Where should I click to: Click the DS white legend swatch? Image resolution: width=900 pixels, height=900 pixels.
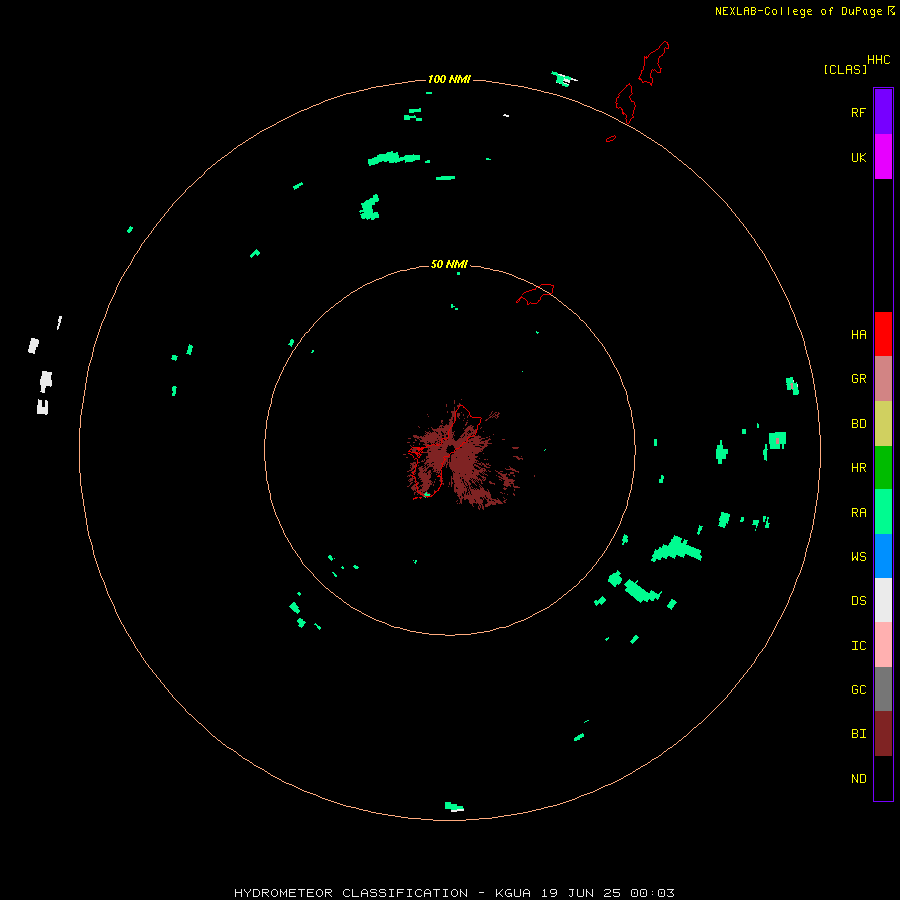(883, 600)
